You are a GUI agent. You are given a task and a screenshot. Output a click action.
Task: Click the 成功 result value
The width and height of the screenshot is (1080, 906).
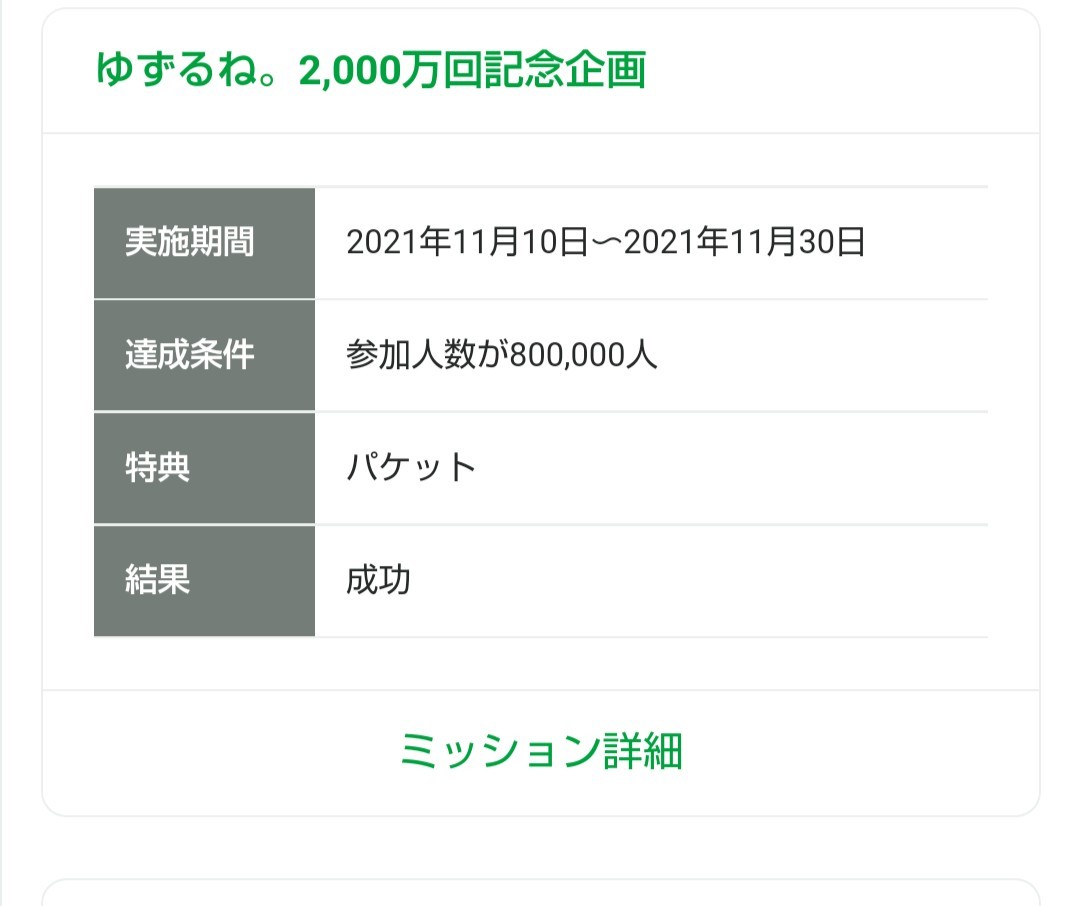[378, 581]
